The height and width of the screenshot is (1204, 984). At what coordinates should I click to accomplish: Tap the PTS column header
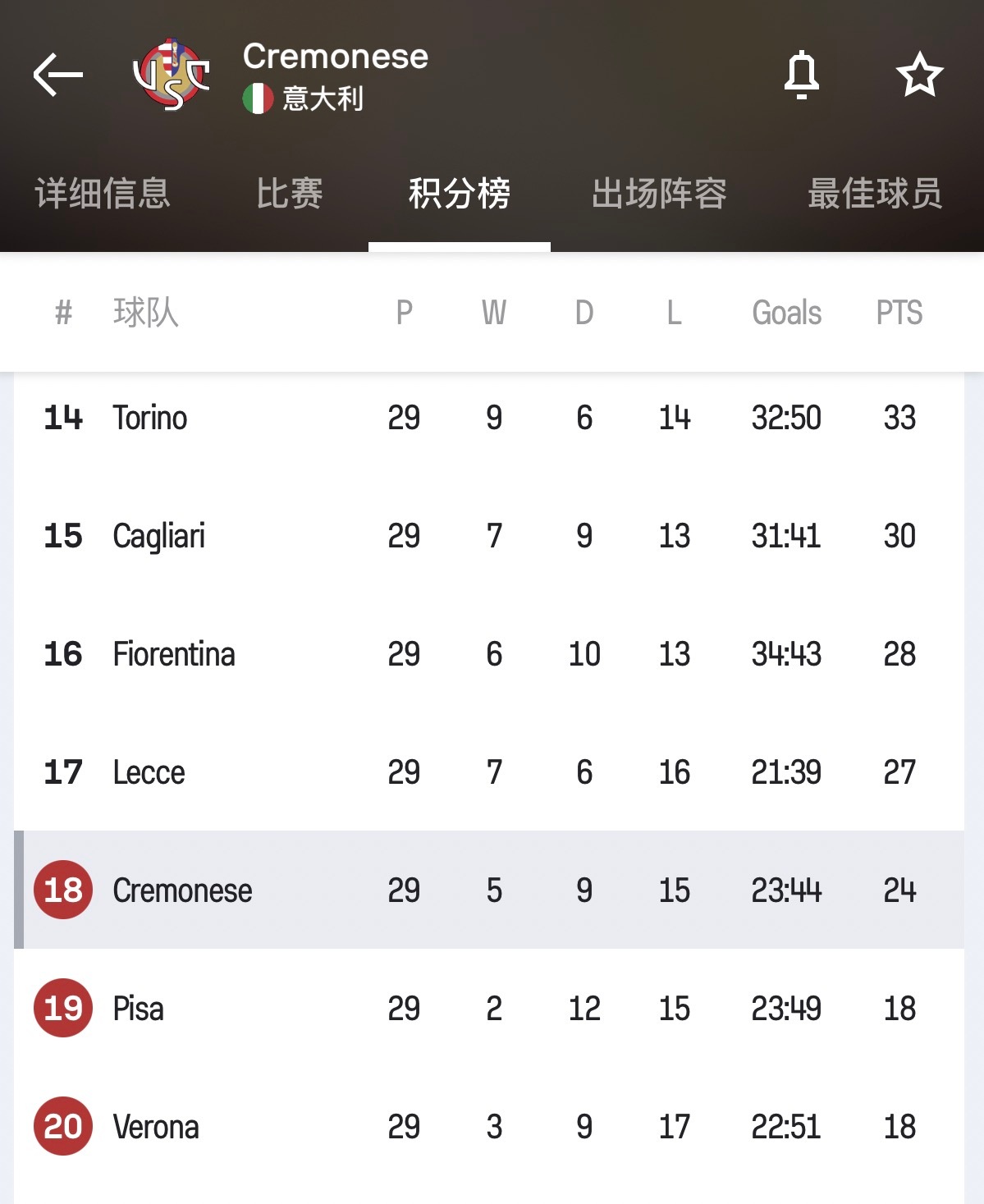click(899, 313)
